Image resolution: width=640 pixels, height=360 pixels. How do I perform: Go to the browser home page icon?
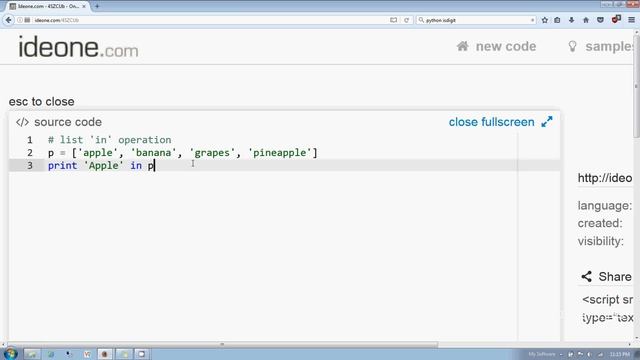[586, 20]
